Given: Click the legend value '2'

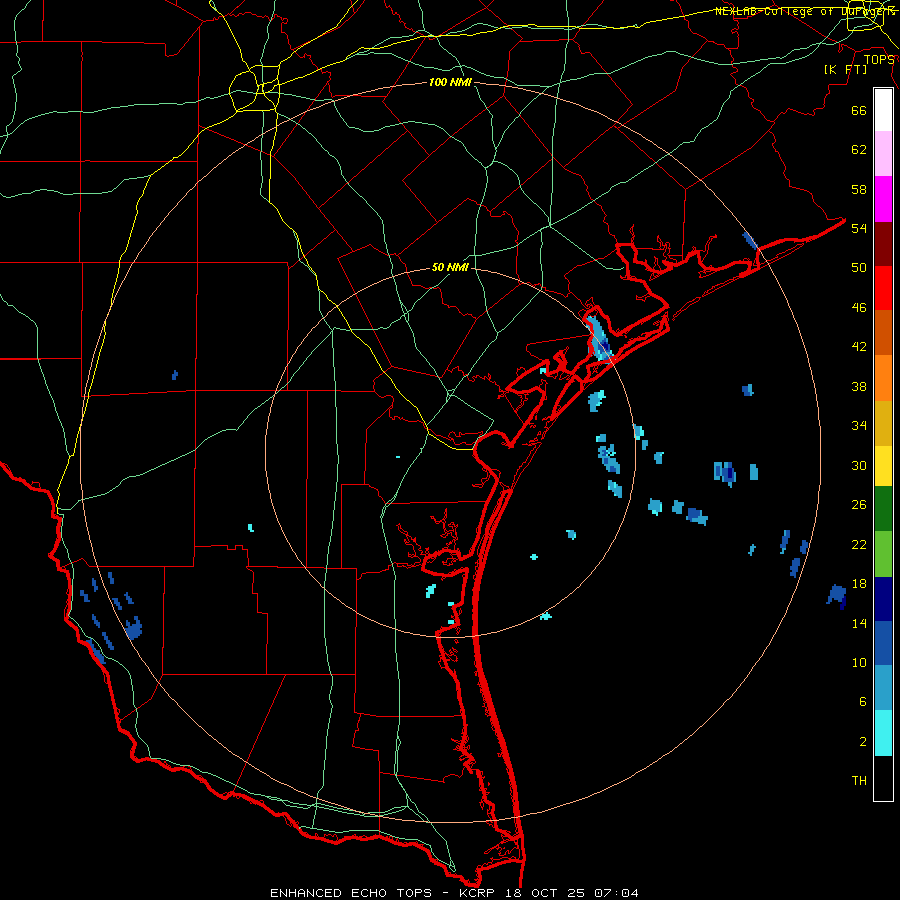Looking at the screenshot, I should (x=863, y=742).
